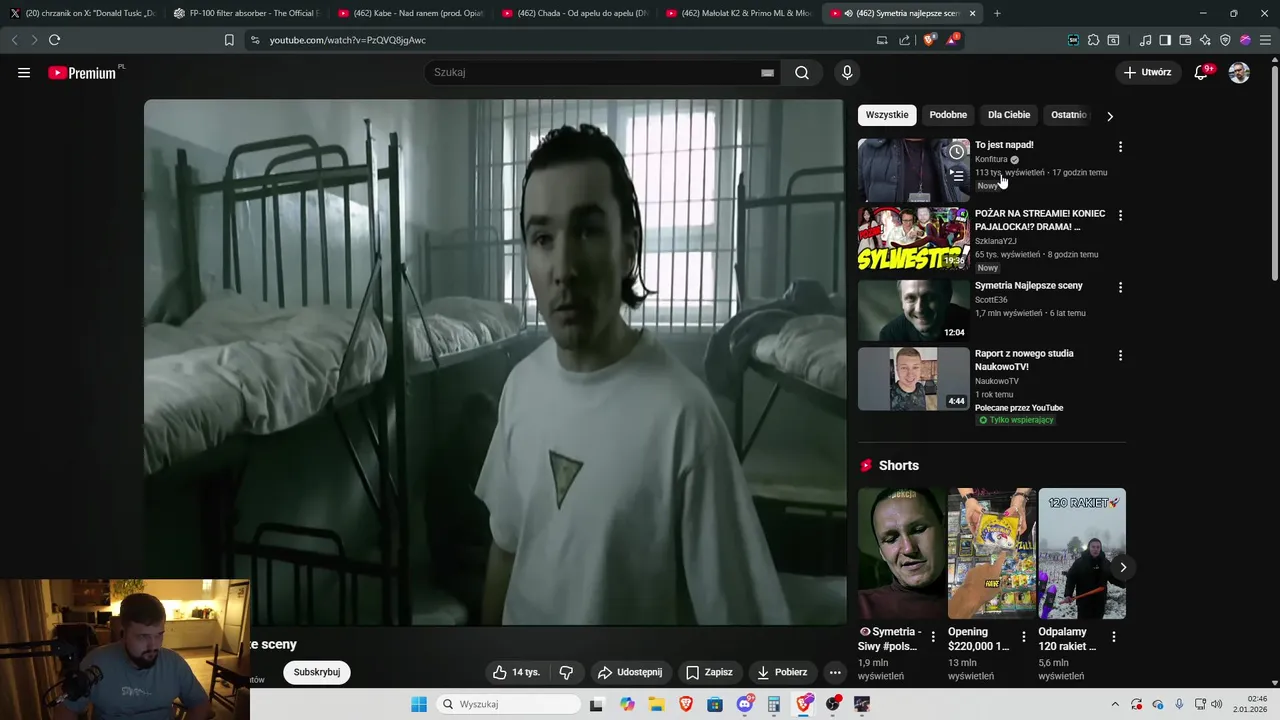The width and height of the screenshot is (1280, 720).
Task: Like the video with thumbs-up 14 tys.
Action: pyautogui.click(x=516, y=672)
